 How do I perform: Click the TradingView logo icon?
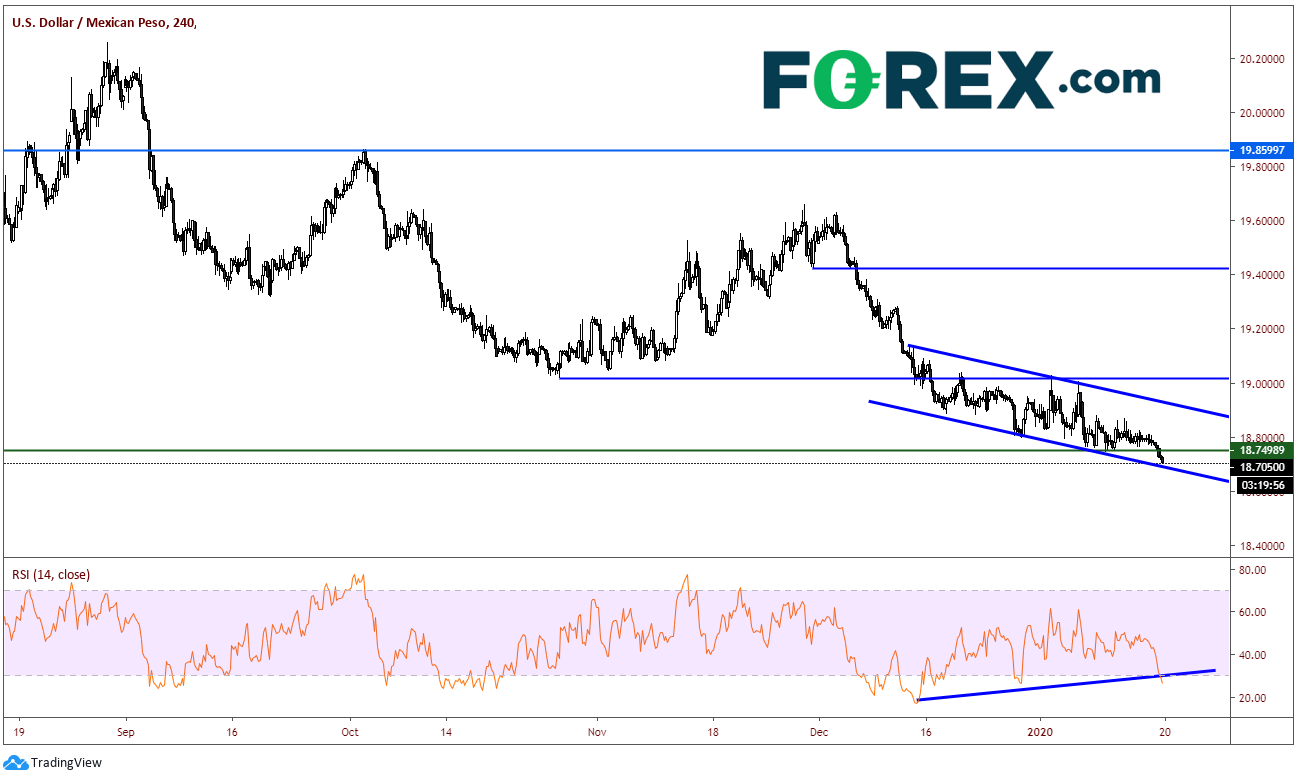[x=17, y=763]
